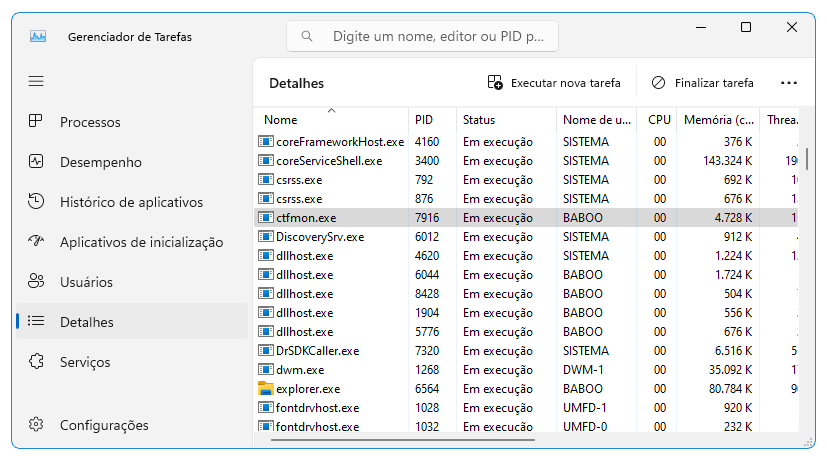Click the coreFrameworkHost.exe process icon
This screenshot has width=827, height=467.
pyautogui.click(x=266, y=141)
